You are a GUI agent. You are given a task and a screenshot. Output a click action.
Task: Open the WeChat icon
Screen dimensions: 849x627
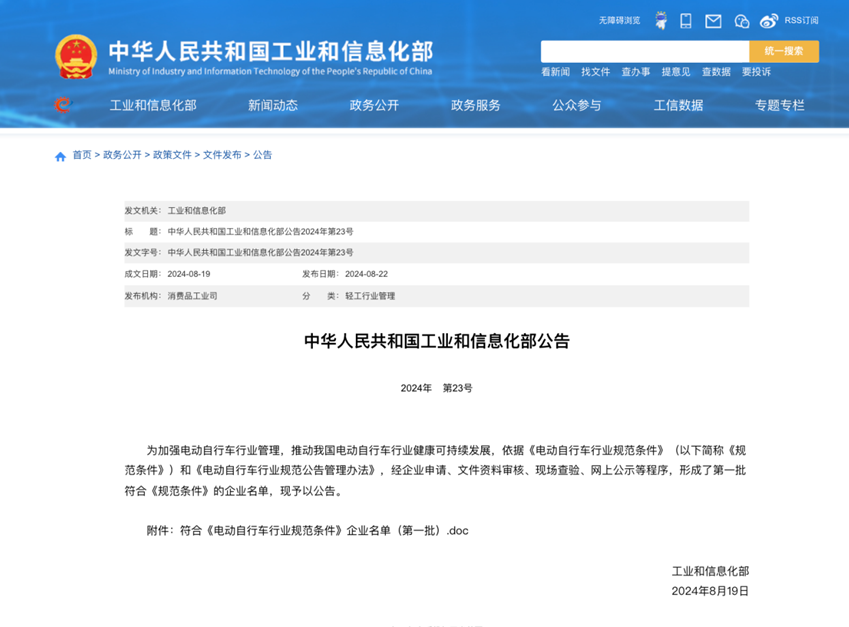(741, 21)
